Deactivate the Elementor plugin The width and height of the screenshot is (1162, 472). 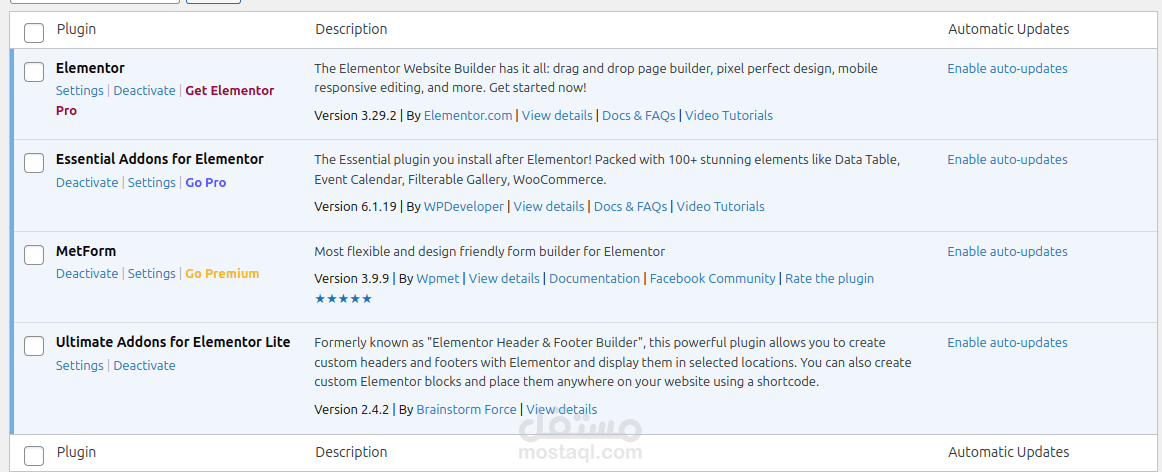coord(145,90)
